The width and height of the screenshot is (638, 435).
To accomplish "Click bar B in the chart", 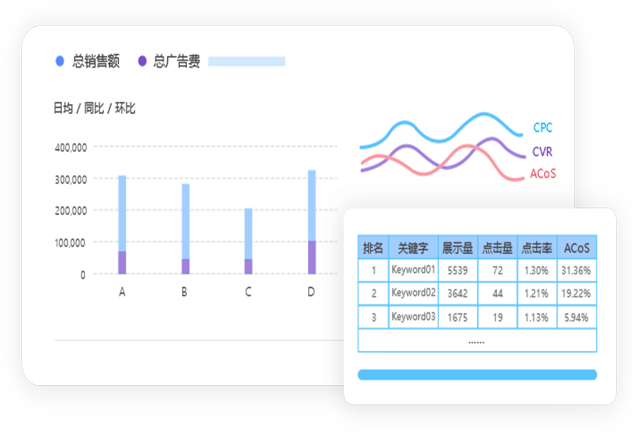I will (x=185, y=229).
